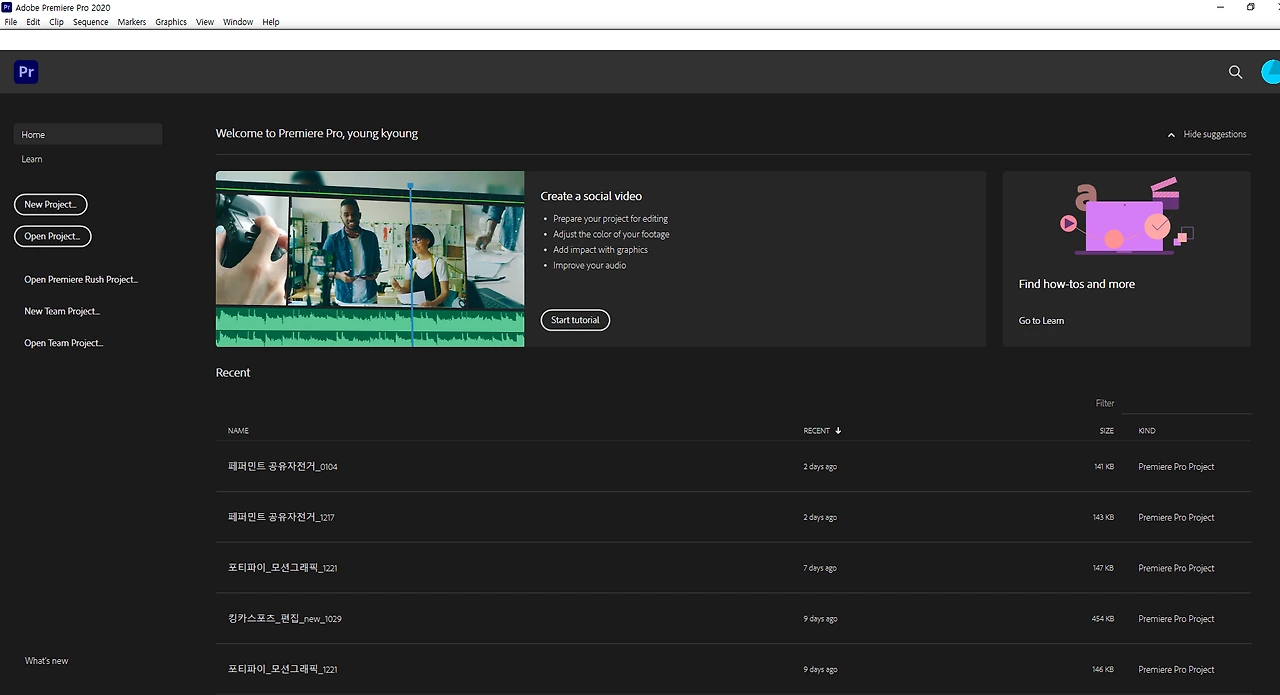The height and width of the screenshot is (695, 1280).
Task: Click Open Team Project link
Action: (x=64, y=343)
